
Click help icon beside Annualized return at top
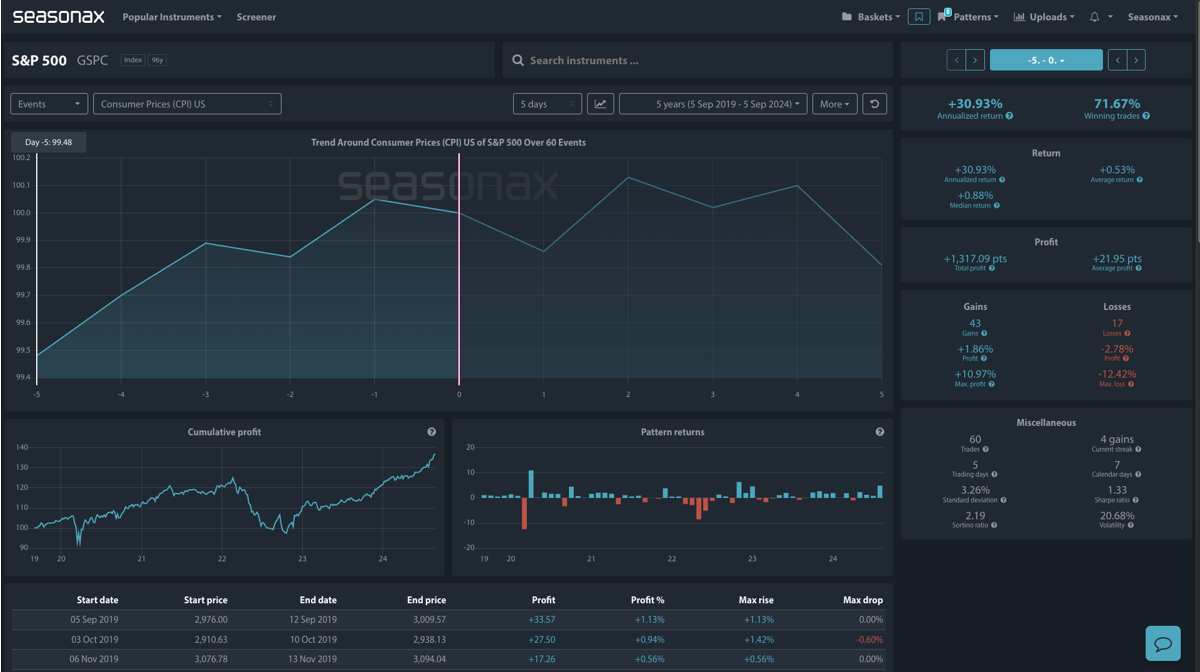coord(1009,116)
